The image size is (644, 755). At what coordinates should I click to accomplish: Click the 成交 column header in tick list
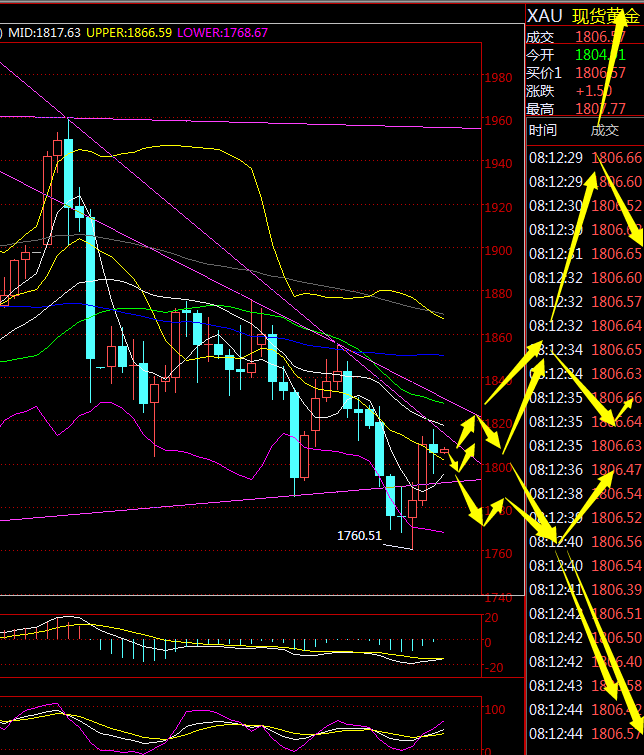tap(605, 131)
